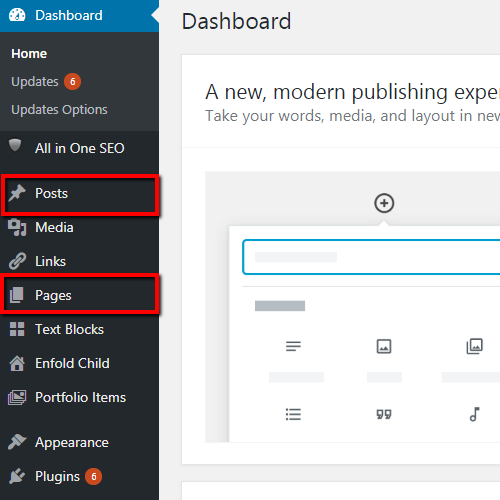Screen dimensions: 500x500
Task: Click the Posts pushpin icon
Action: [17, 193]
